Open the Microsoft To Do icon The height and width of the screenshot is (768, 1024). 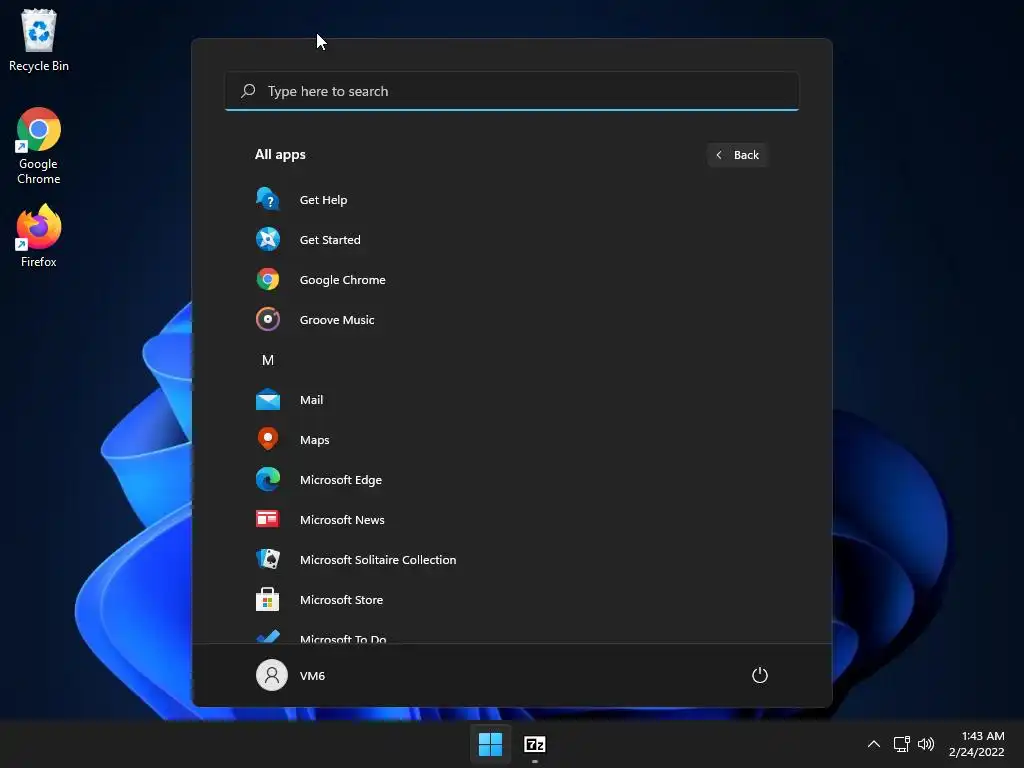click(x=268, y=636)
